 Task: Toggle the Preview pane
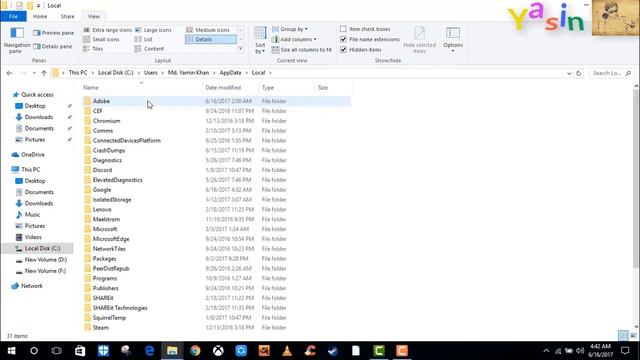click(53, 33)
